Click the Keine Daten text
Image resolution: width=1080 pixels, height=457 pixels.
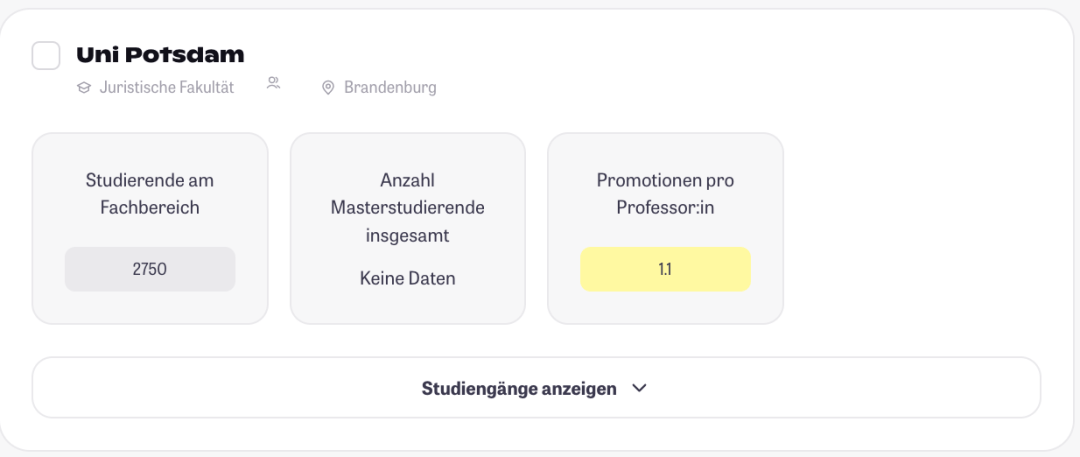tap(408, 278)
